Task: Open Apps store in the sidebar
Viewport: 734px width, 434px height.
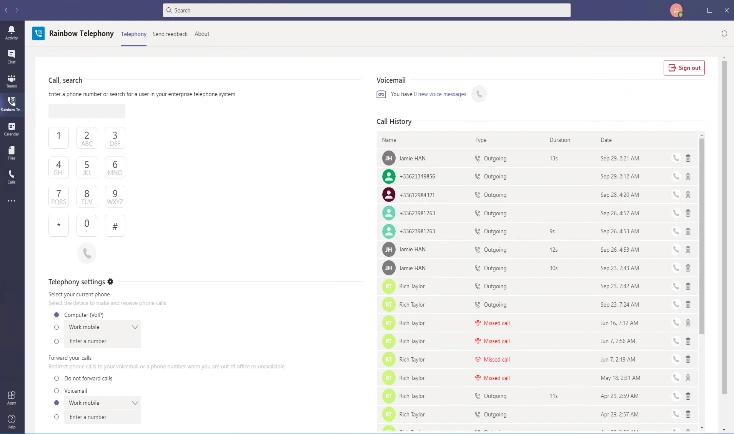Action: [11, 397]
